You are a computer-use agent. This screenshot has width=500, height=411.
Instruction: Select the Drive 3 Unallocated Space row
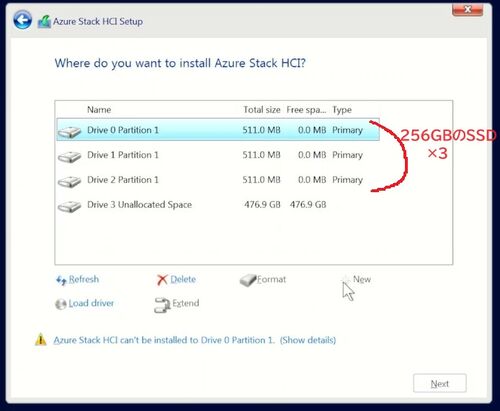coord(218,205)
